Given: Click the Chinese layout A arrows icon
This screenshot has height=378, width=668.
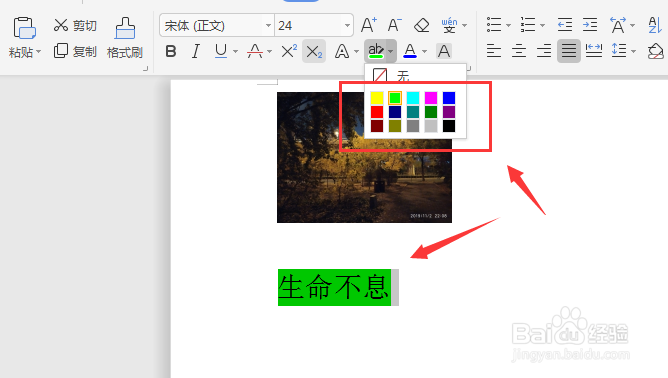Looking at the screenshot, I should click(x=618, y=25).
